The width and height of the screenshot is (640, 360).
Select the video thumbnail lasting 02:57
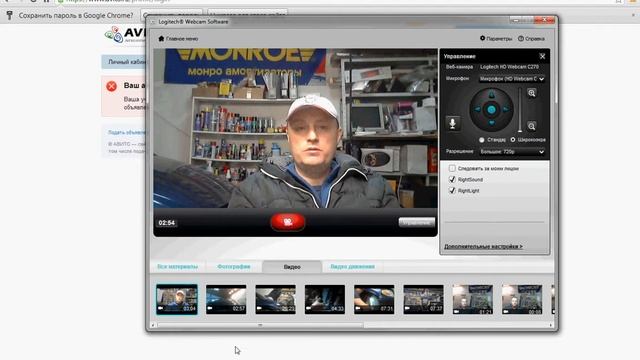(226, 299)
